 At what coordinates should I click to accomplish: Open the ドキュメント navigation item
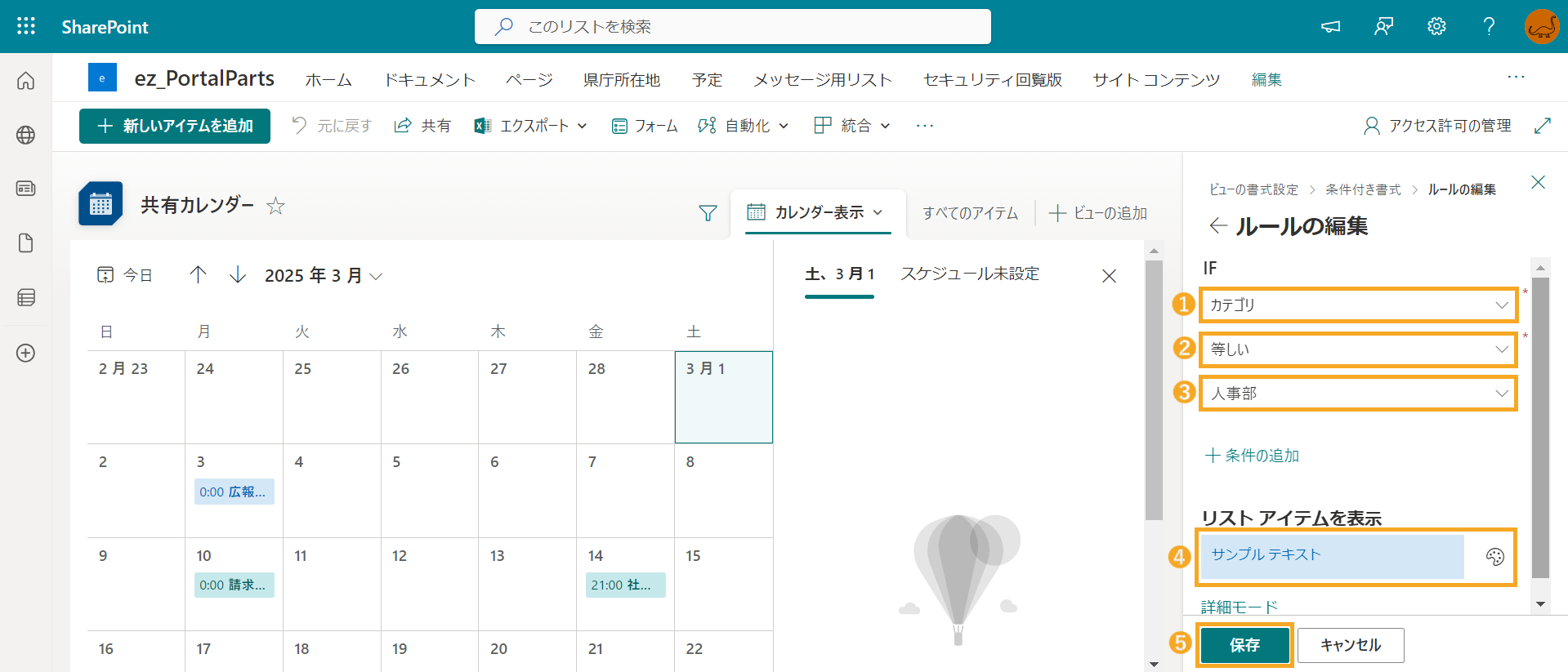point(430,80)
